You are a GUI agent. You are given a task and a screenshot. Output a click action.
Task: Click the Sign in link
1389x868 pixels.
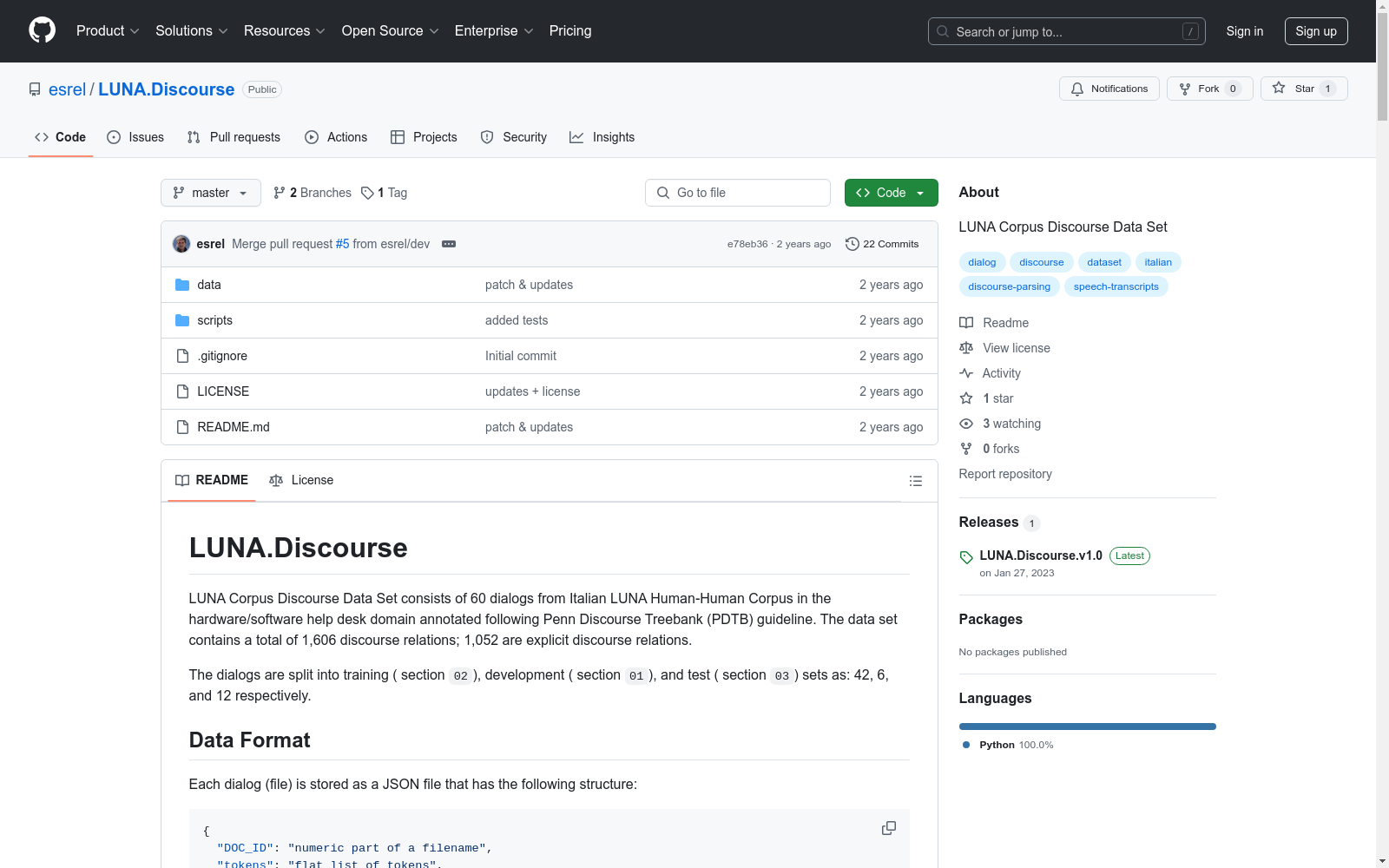pos(1245,31)
